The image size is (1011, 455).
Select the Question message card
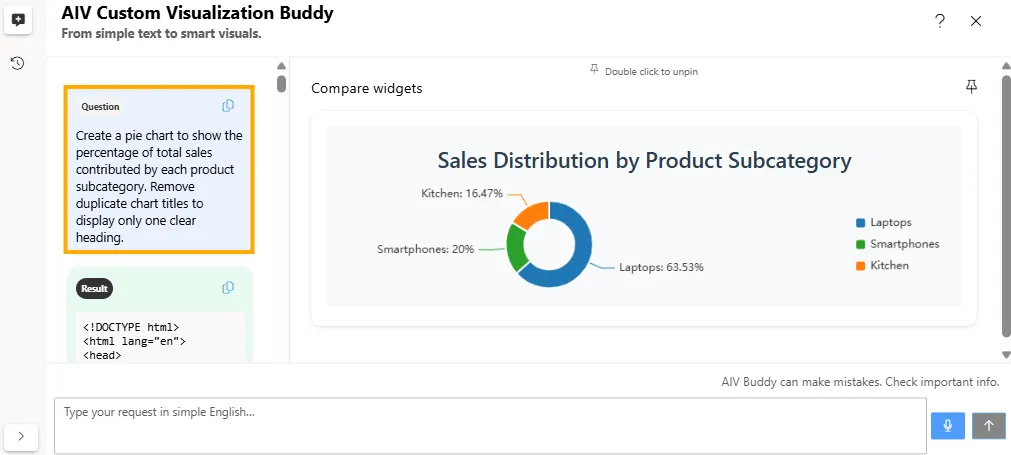pyautogui.click(x=159, y=168)
